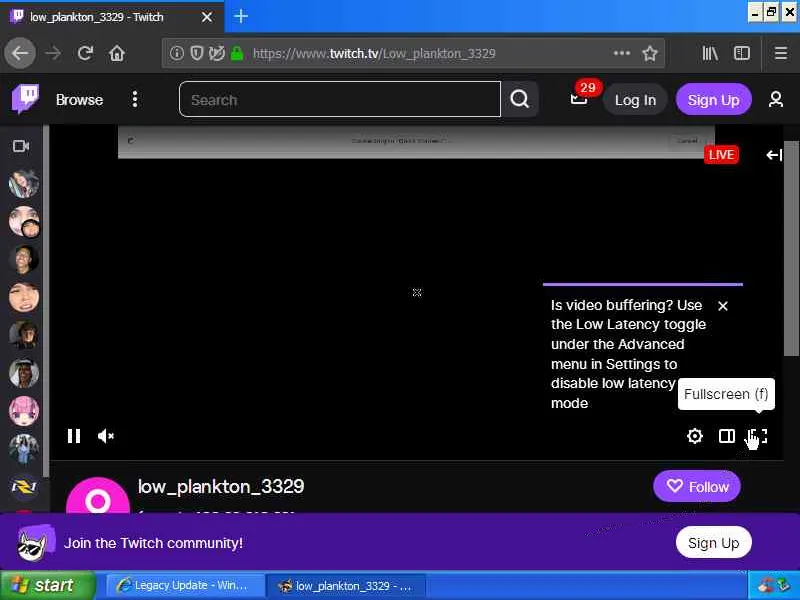Toggle the browser sidebar view icon
Image resolution: width=800 pixels, height=600 pixels.
coord(741,53)
